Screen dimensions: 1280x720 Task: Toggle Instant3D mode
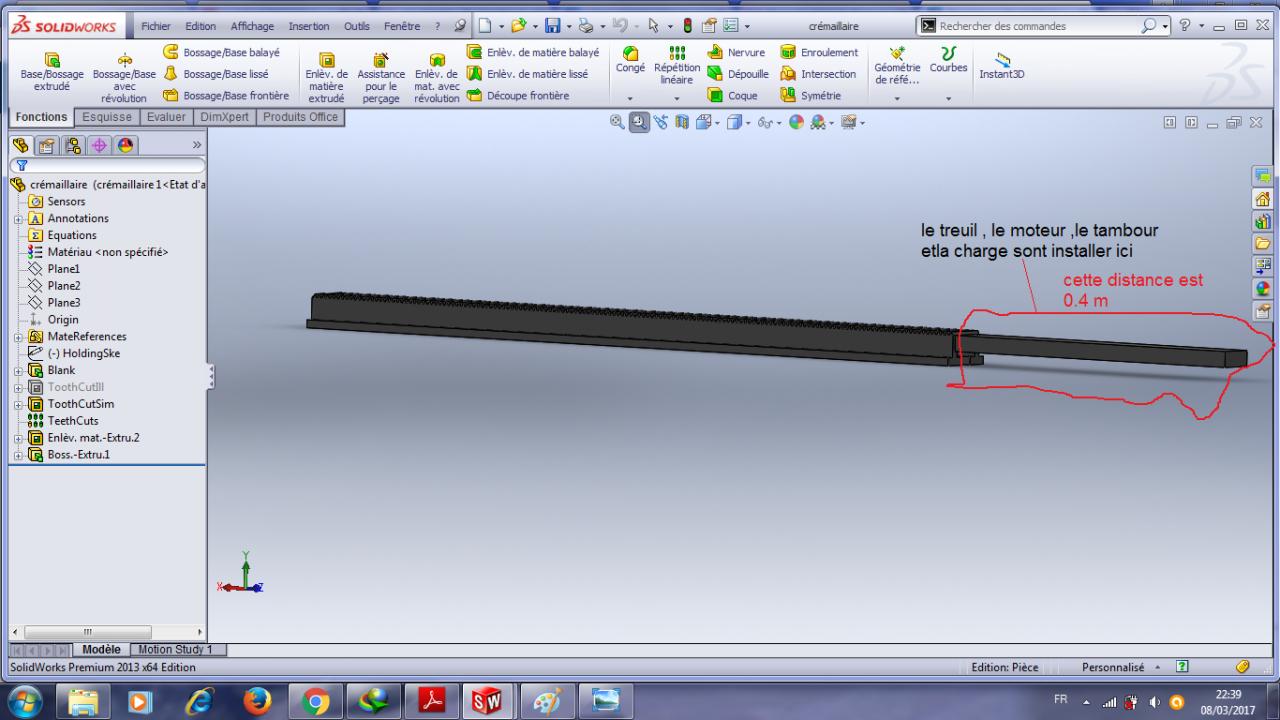pyautogui.click(x=1002, y=66)
